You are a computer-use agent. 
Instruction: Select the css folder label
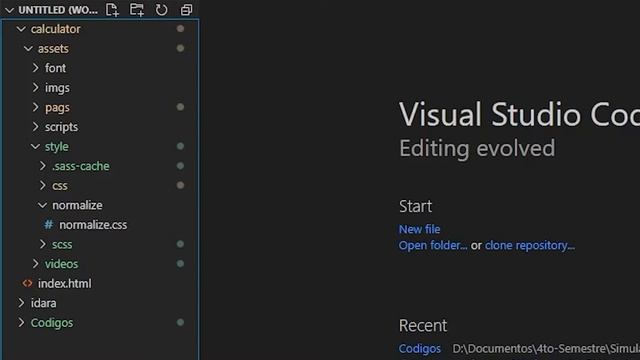[x=60, y=186]
